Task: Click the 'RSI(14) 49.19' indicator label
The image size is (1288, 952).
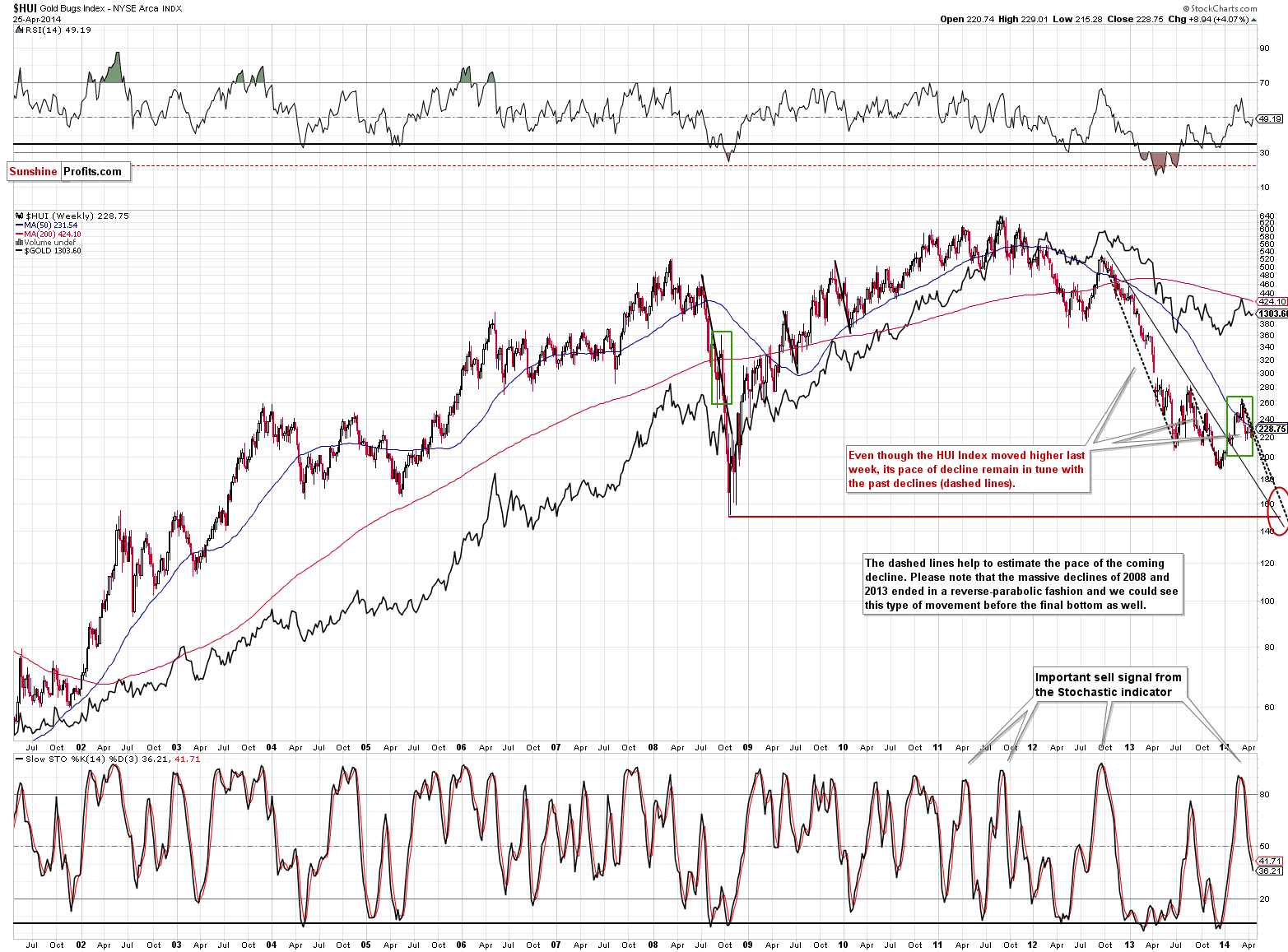Action: point(58,30)
